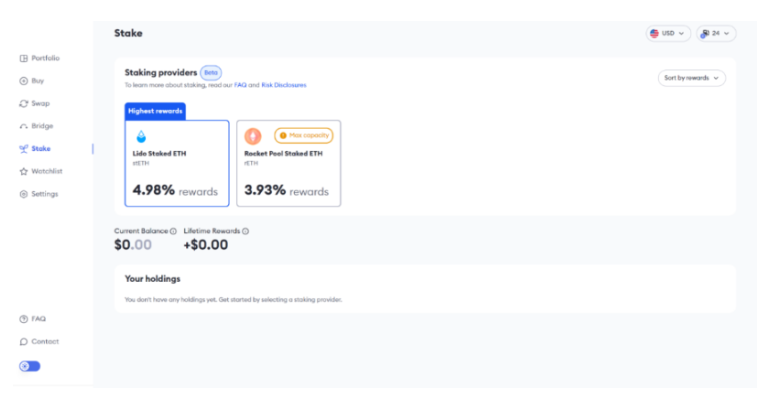Click the Watchlist star icon
The image size is (771, 398).
point(24,171)
